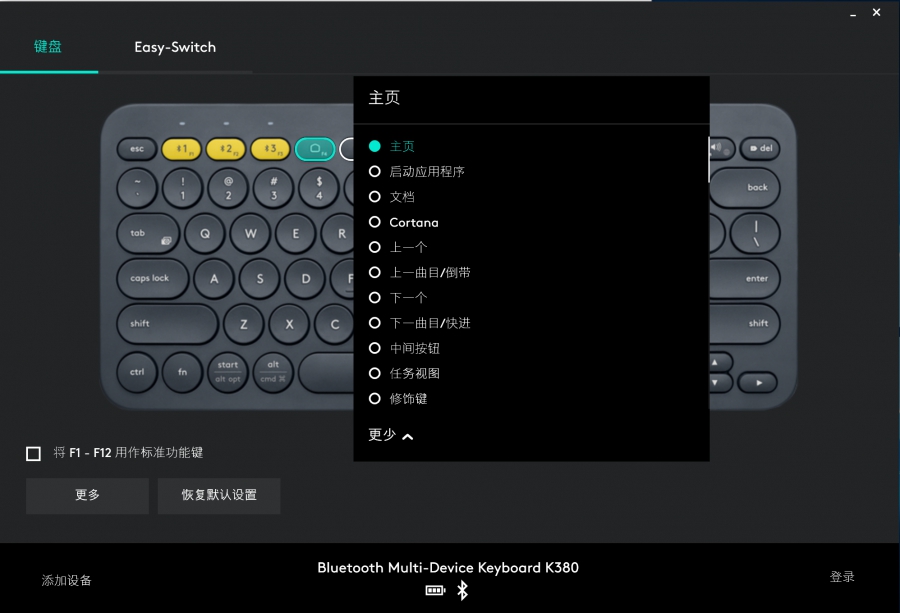The width and height of the screenshot is (900, 613).
Task: Switch to the 键盘 tab
Action: tap(48, 47)
